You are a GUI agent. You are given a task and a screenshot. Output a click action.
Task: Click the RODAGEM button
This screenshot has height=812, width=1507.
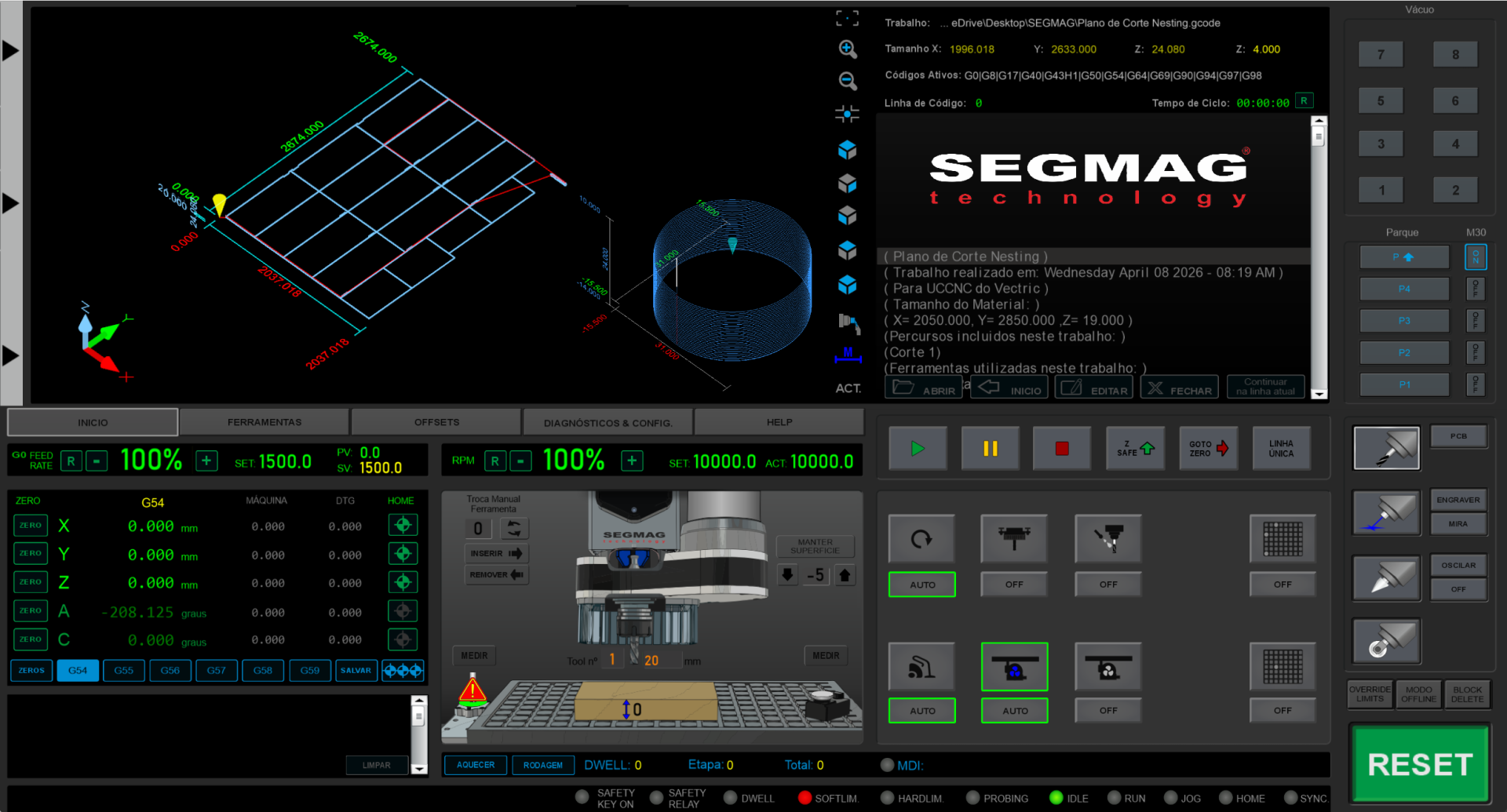(x=543, y=765)
